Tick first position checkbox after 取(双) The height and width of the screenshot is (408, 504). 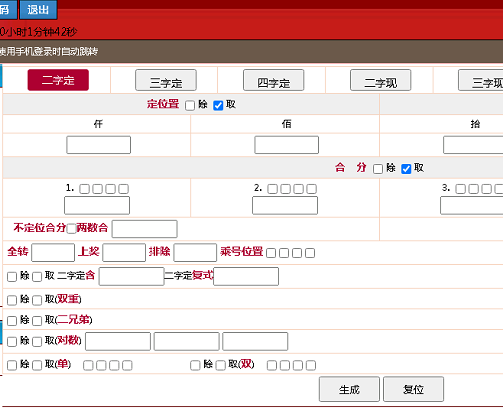pyautogui.click(x=272, y=365)
